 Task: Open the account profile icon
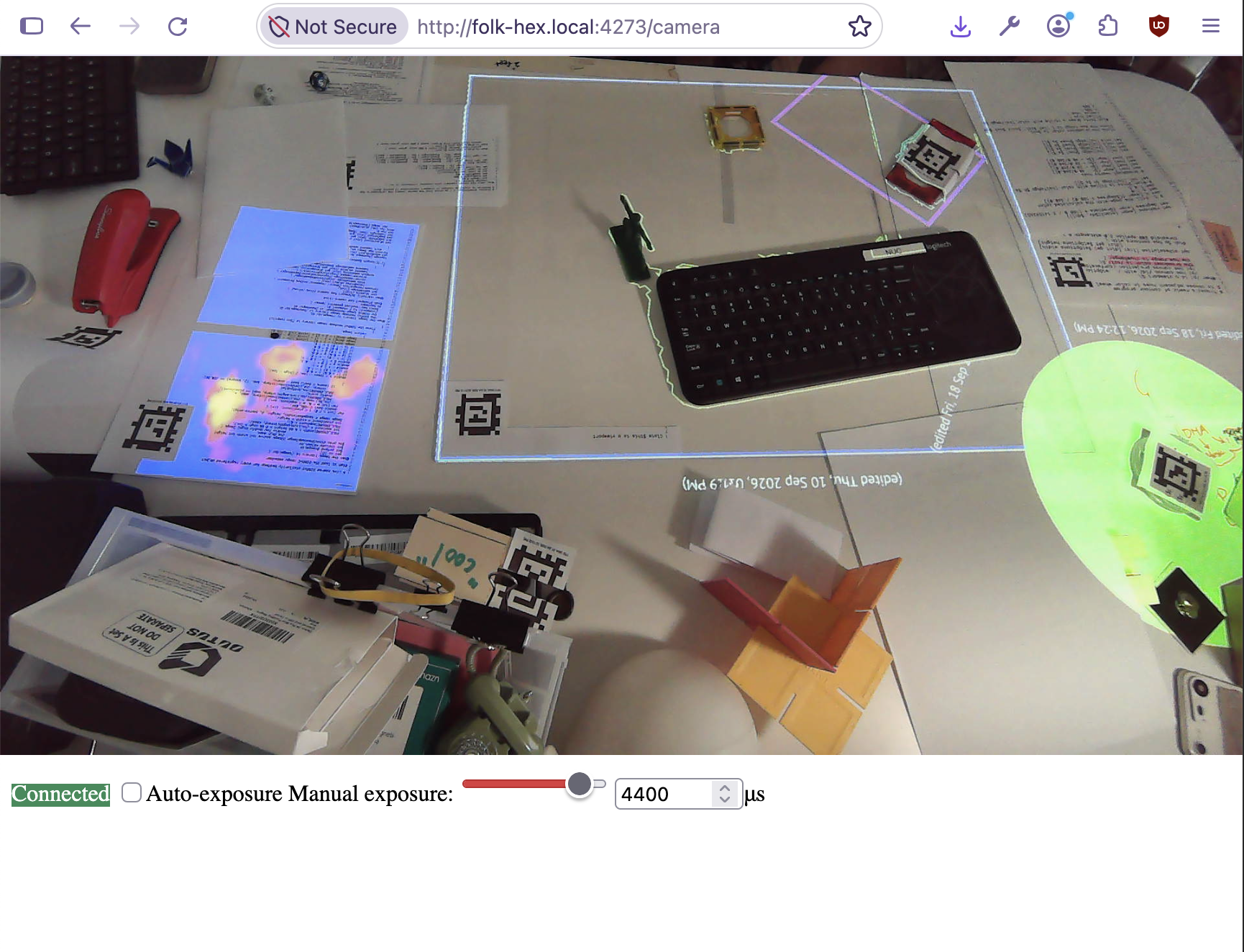[x=1058, y=27]
